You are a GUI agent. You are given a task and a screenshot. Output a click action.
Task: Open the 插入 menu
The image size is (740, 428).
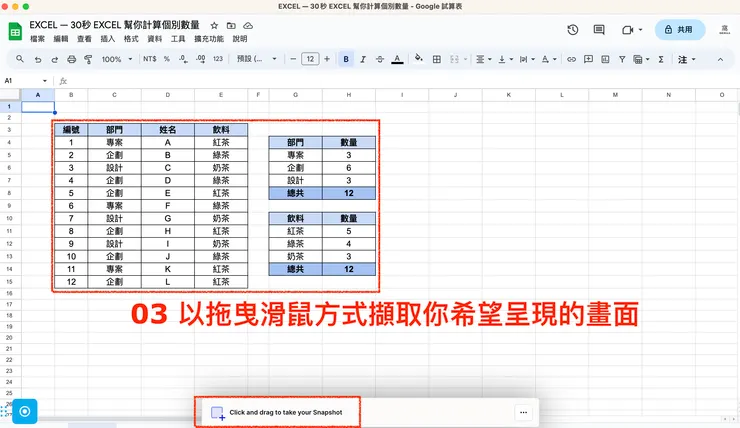tap(108, 39)
